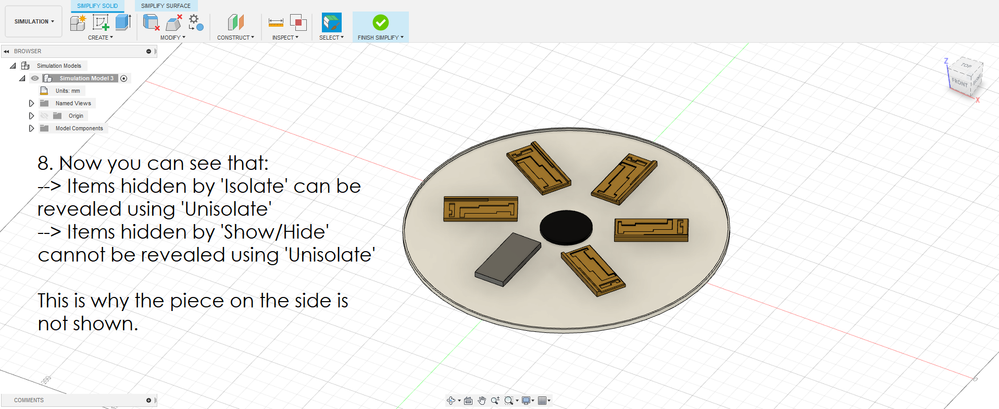Click the Browser panel options dot
Viewport: 999px width, 409px height.
(x=148, y=51)
